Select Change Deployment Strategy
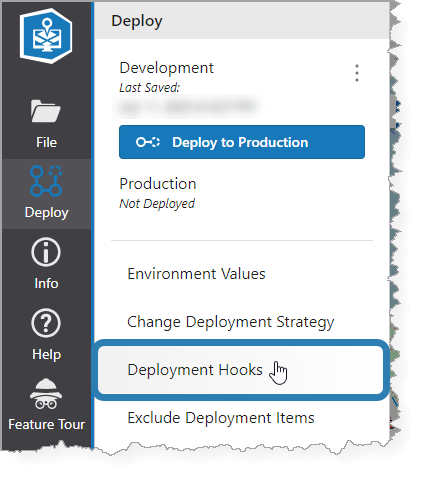 231,322
